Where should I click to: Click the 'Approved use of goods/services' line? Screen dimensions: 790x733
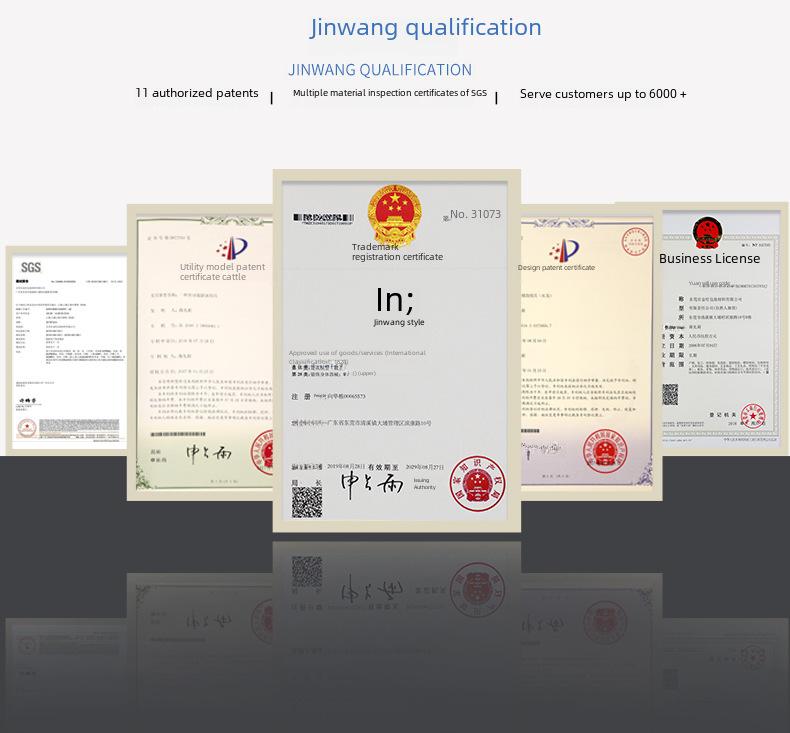pyautogui.click(x=357, y=357)
